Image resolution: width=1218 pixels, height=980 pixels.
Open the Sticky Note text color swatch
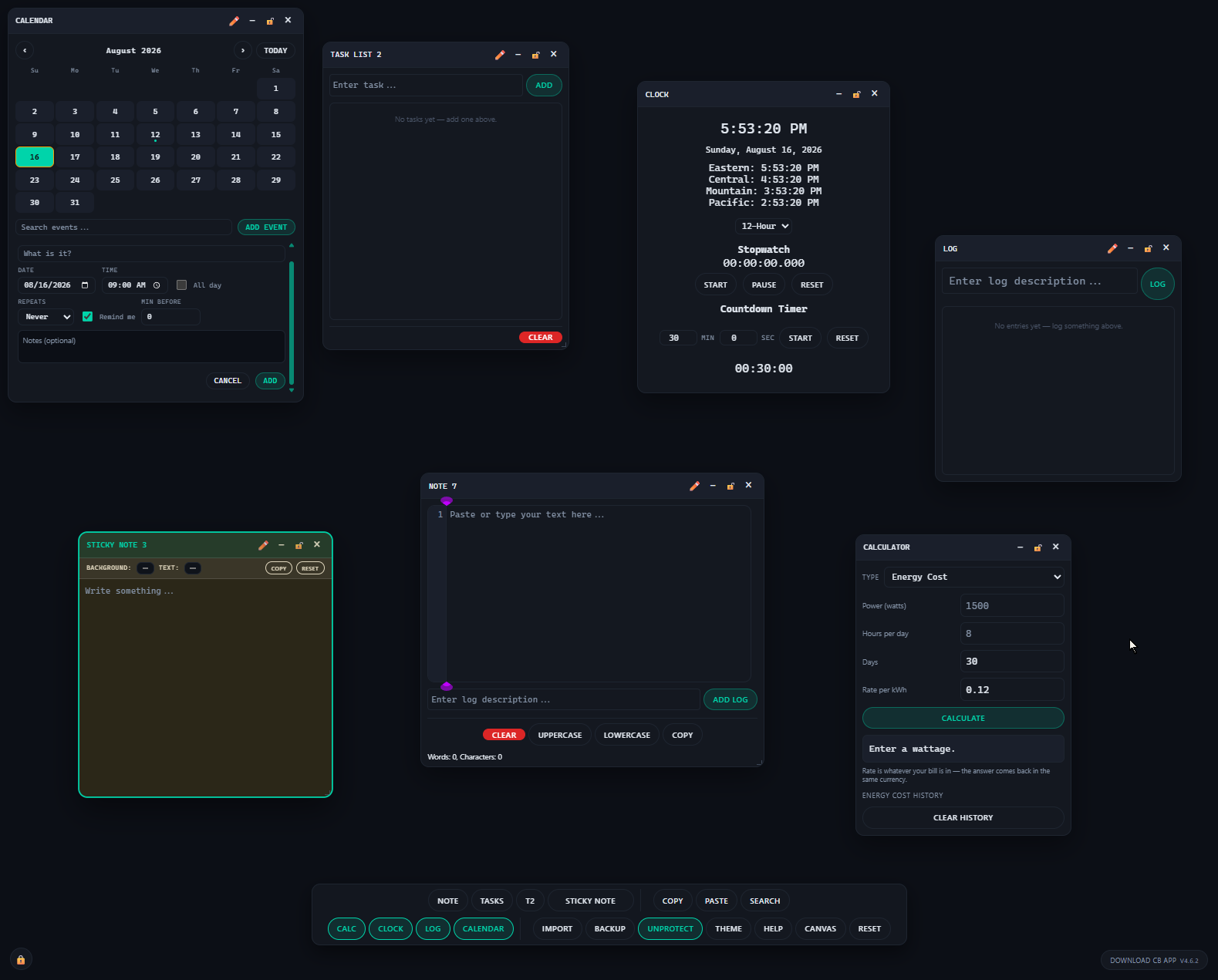[x=193, y=568]
